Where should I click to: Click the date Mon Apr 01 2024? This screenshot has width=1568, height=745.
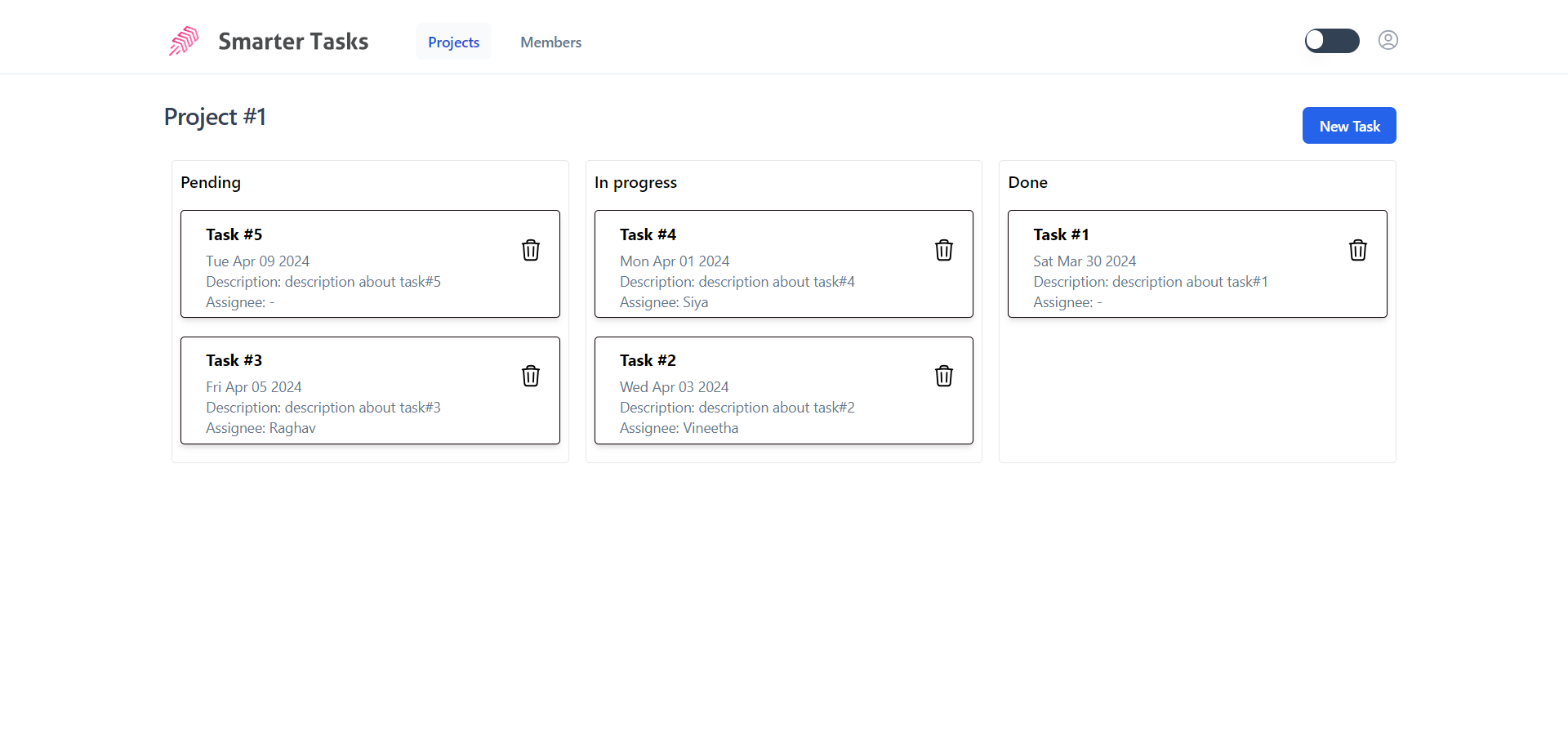click(x=675, y=261)
